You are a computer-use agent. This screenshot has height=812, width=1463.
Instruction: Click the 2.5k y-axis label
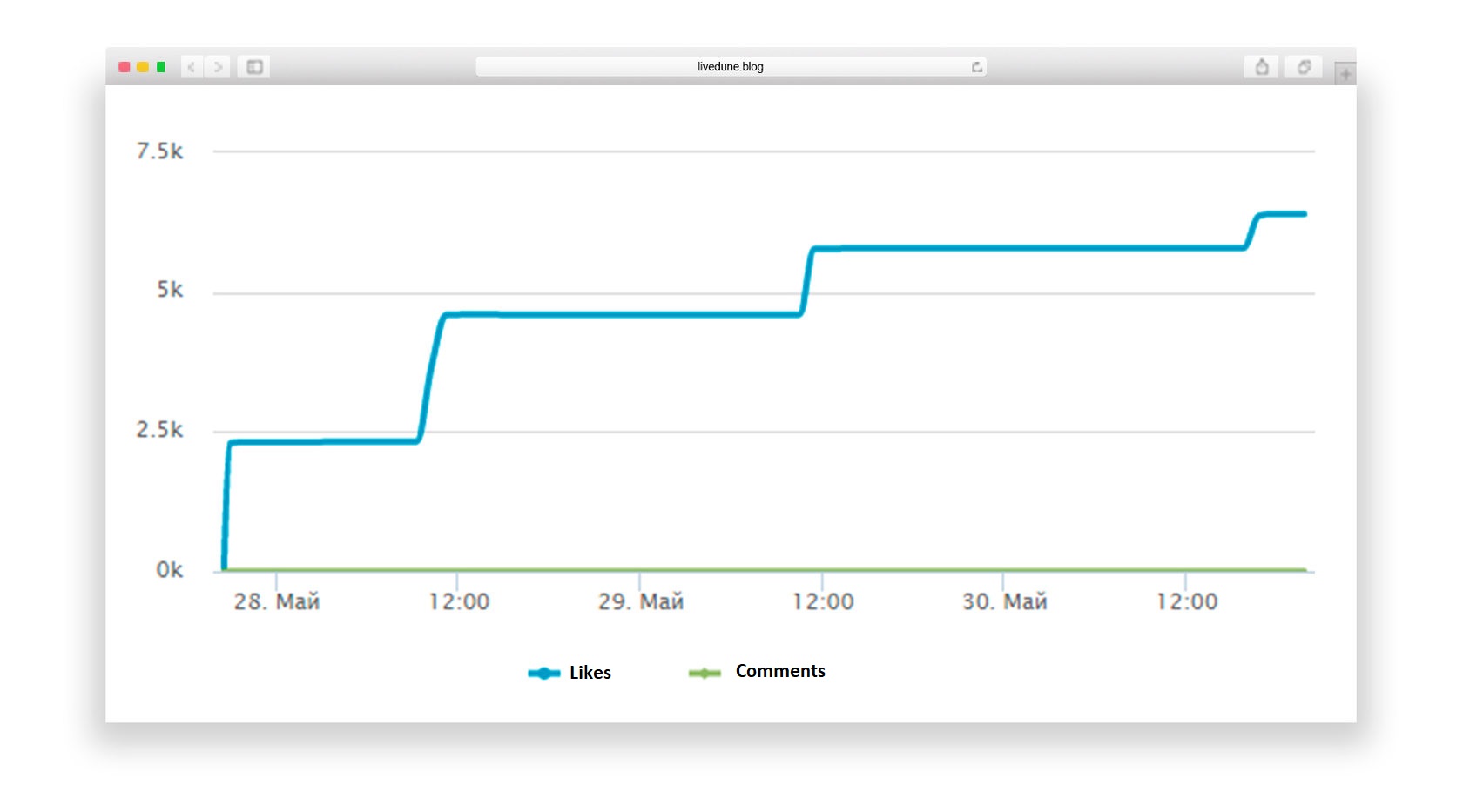pos(159,430)
